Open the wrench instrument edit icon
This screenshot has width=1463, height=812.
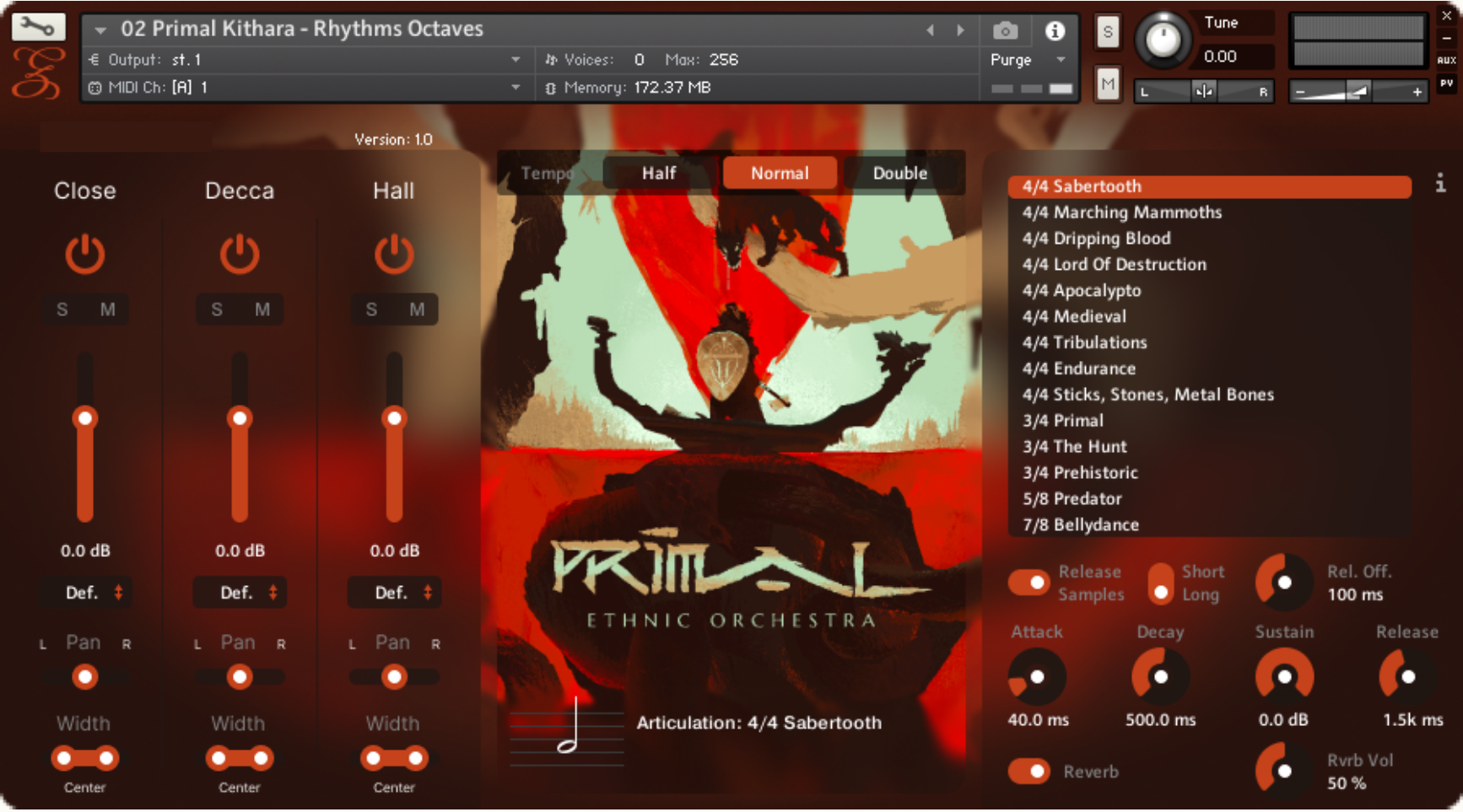tap(37, 27)
